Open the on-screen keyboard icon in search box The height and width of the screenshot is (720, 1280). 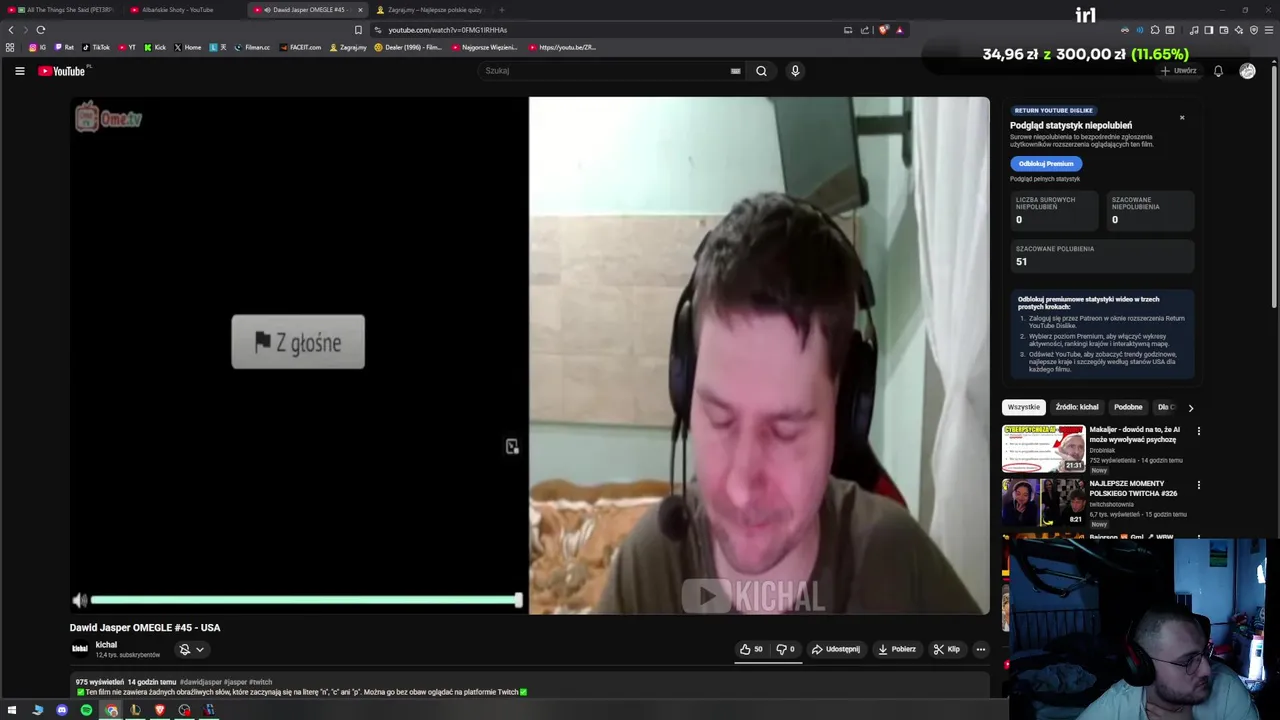735,71
